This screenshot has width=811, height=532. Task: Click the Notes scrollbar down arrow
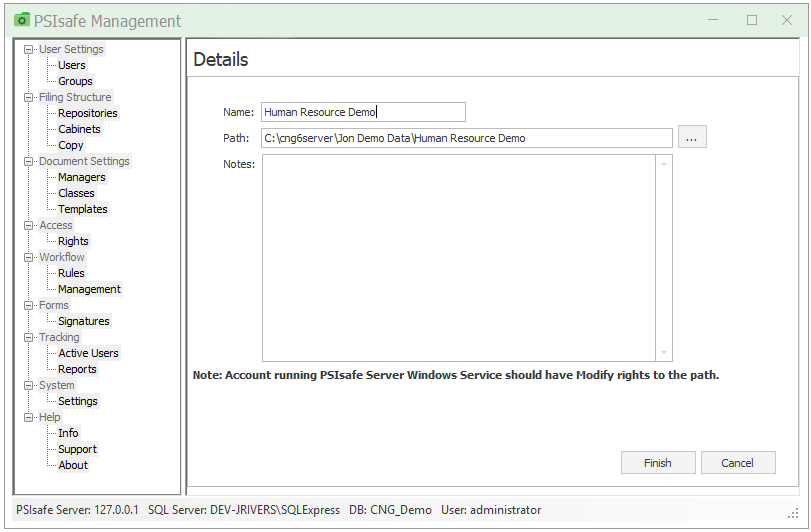(664, 353)
